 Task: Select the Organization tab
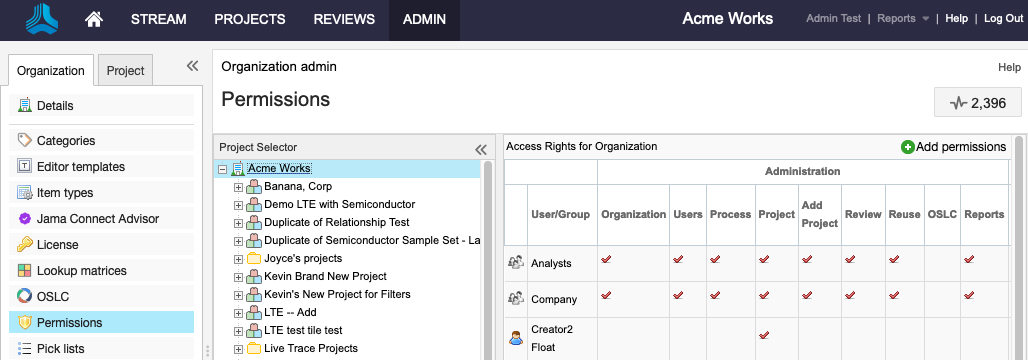pyautogui.click(x=51, y=70)
